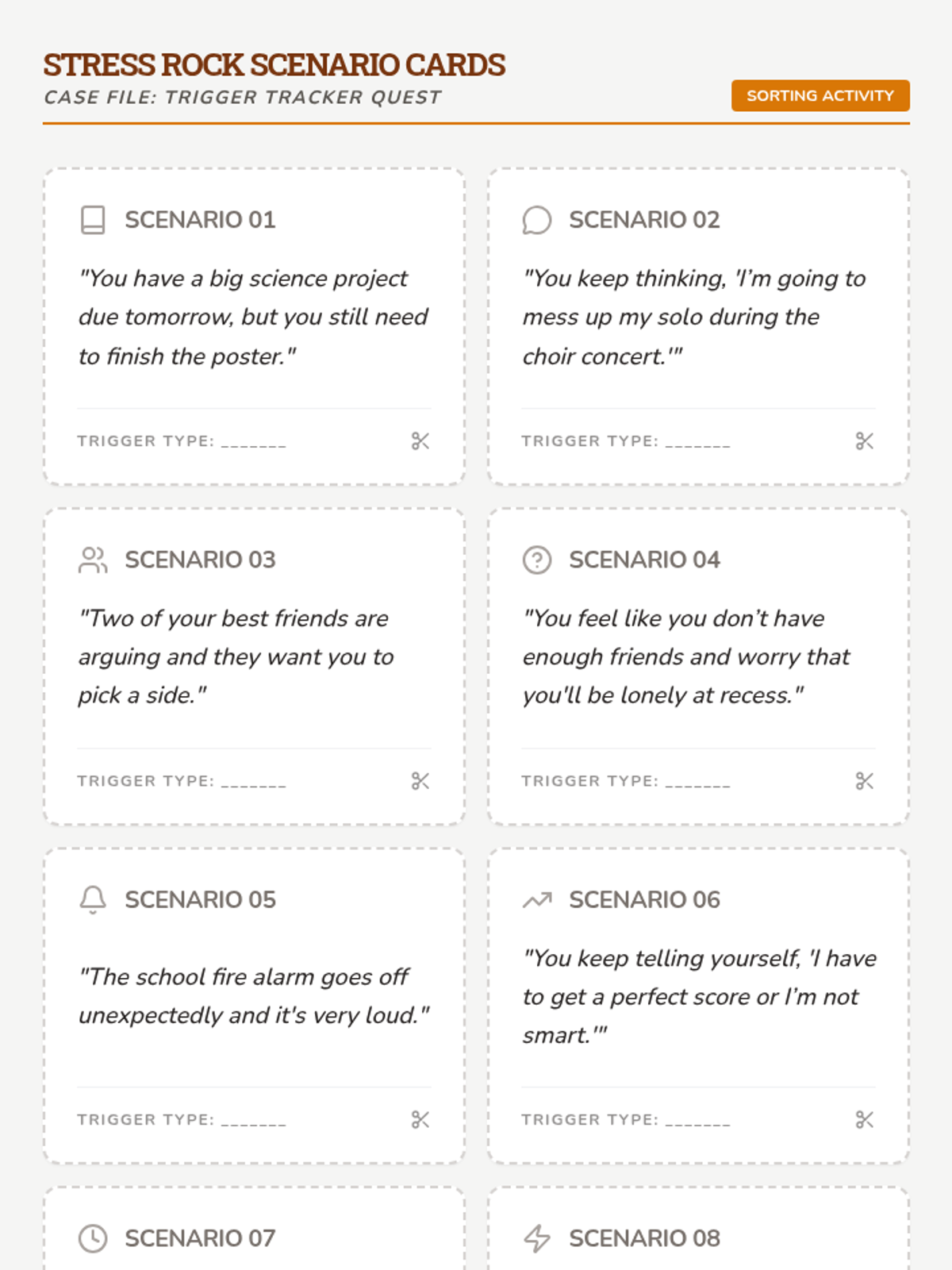
Task: Click the Scenario 02 heading
Action: point(644,220)
